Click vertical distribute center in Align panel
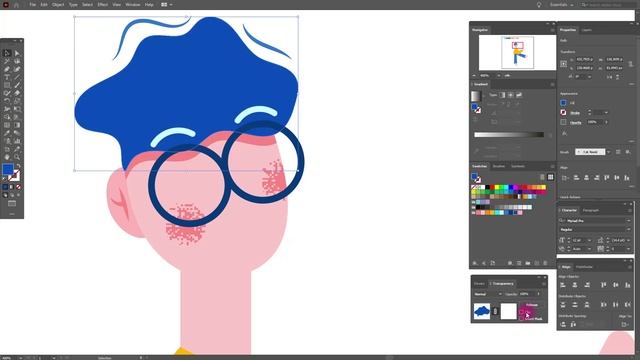The height and width of the screenshot is (360, 640). pyautogui.click(x=575, y=305)
